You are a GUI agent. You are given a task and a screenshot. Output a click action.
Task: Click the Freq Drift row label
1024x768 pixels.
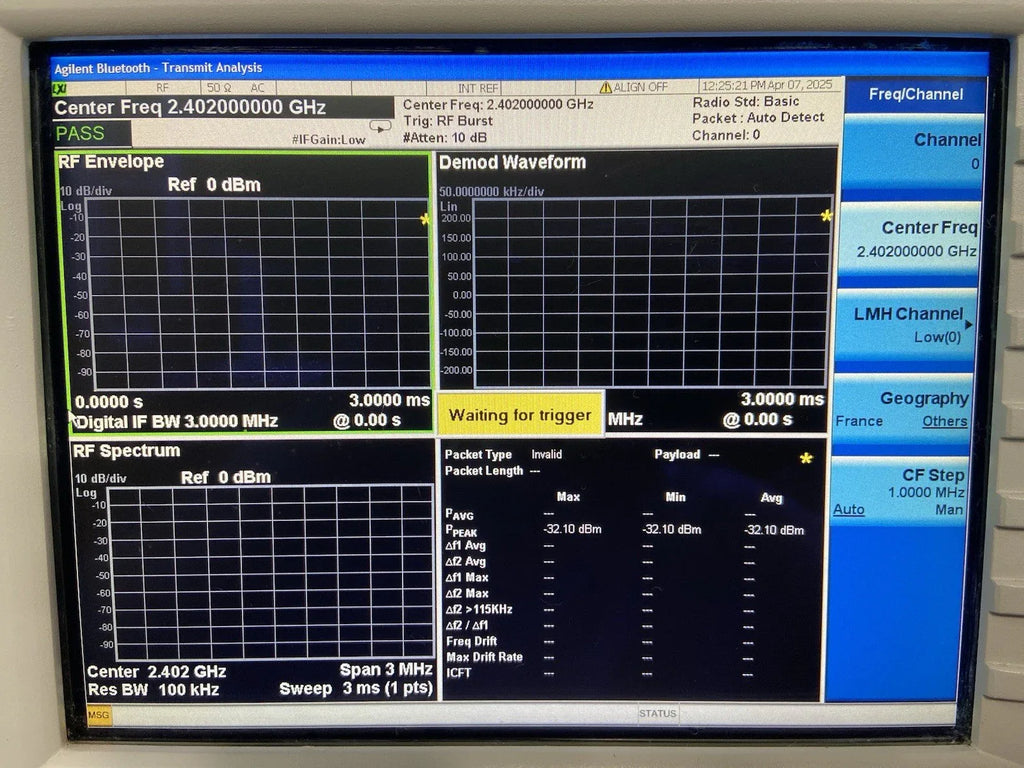tap(472, 641)
